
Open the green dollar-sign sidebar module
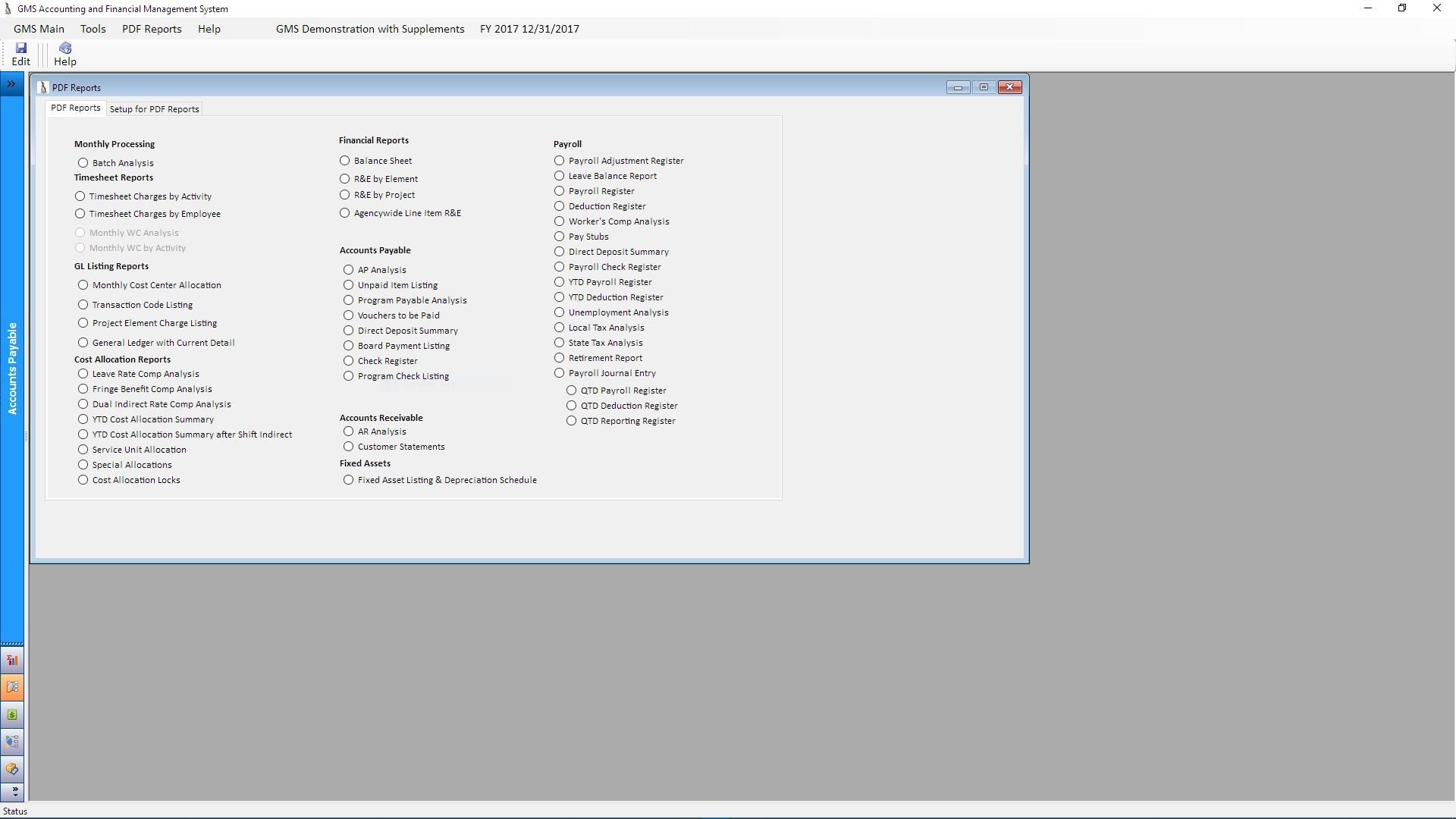(x=12, y=714)
